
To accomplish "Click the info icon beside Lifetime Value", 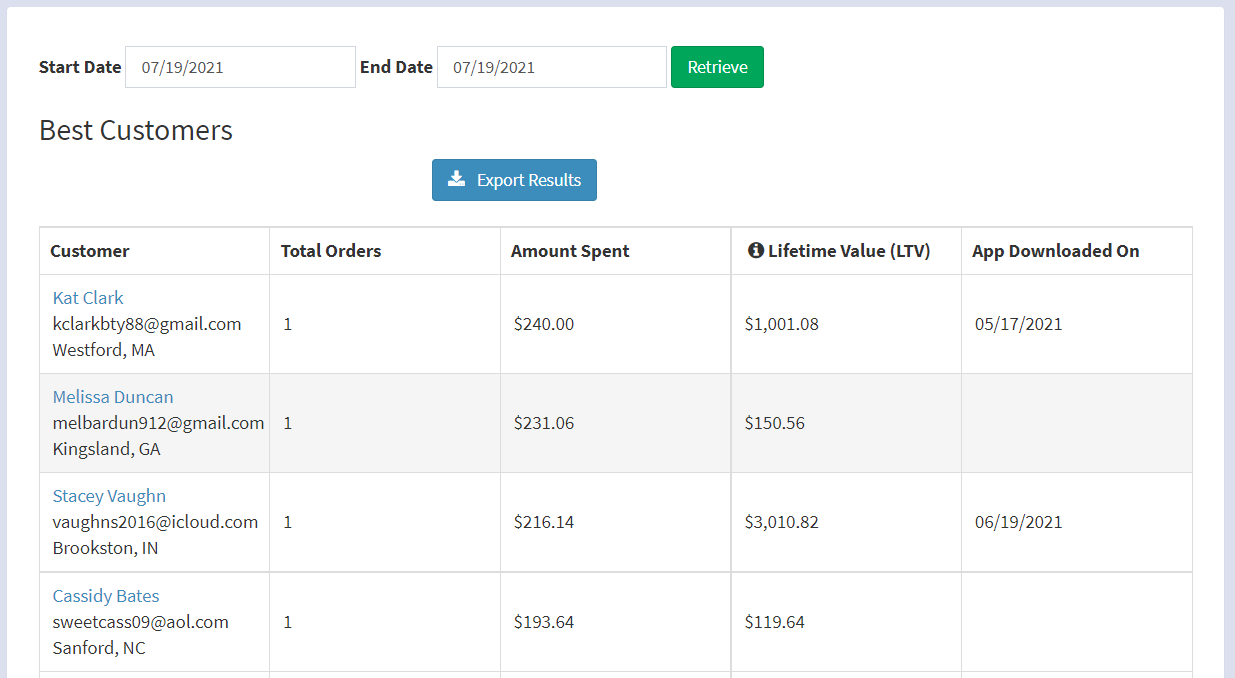I will click(756, 251).
